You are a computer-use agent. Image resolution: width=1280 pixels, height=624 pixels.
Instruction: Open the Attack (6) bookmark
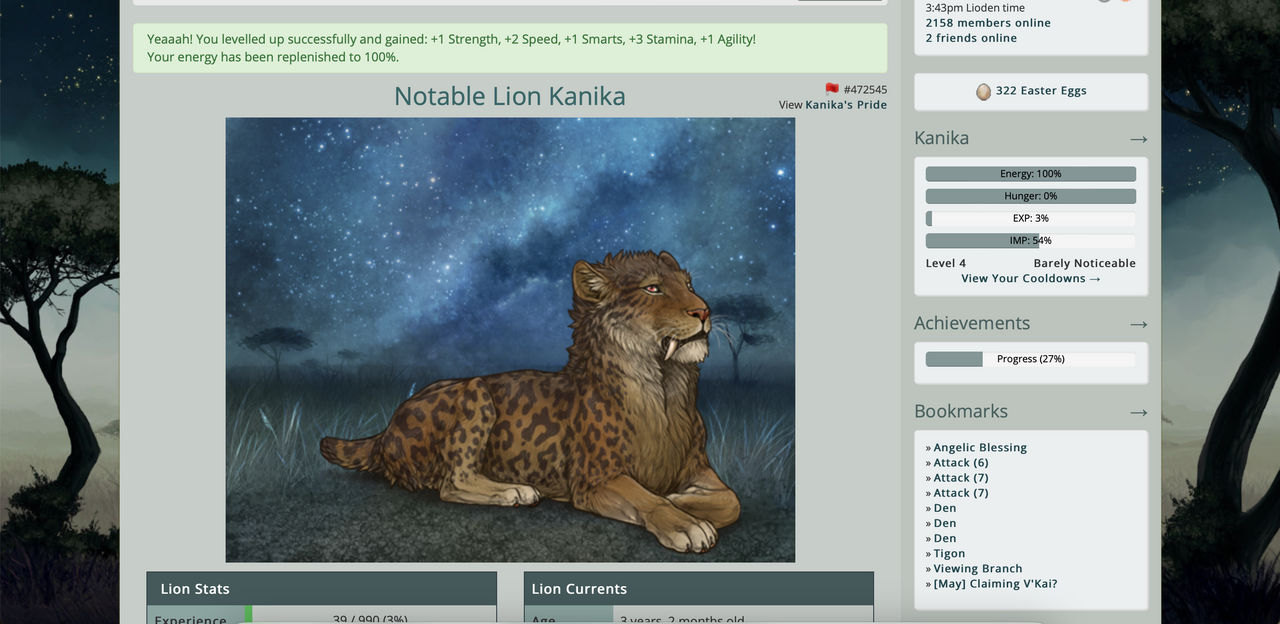961,463
